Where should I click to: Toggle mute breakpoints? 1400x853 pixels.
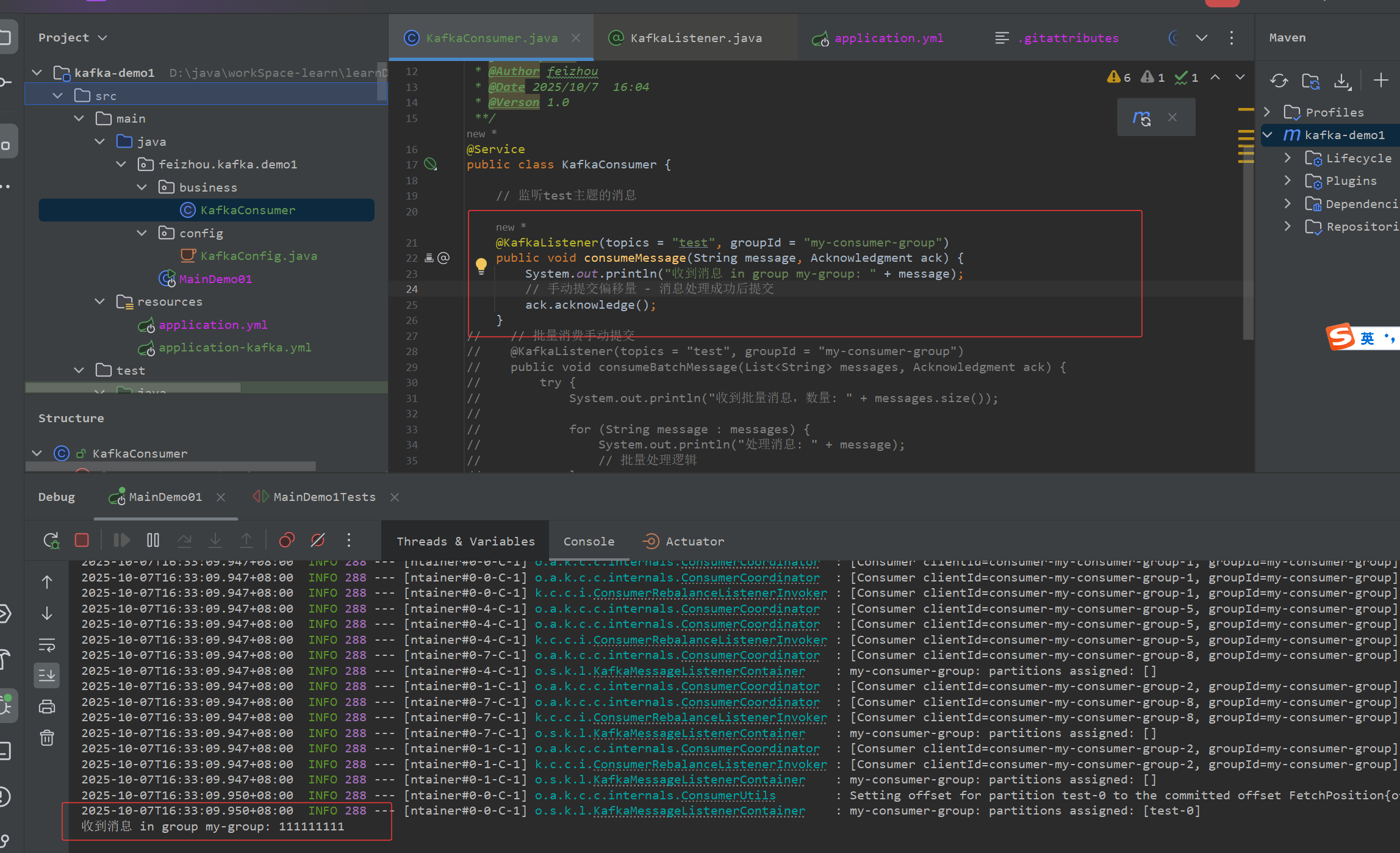(318, 541)
